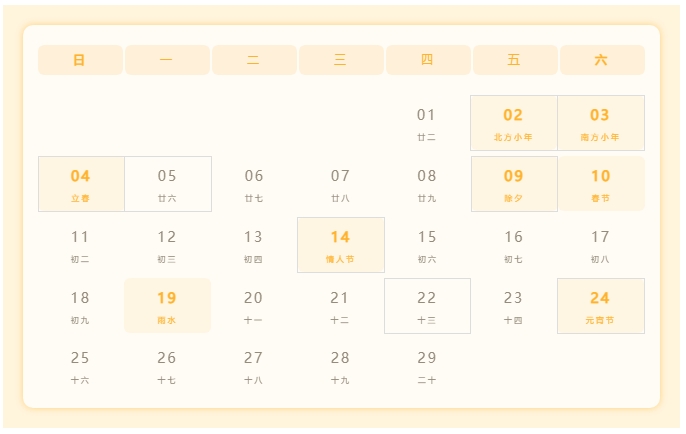The image size is (686, 434).
Task: Pick the 09 除夕 date cell
Action: tap(513, 184)
